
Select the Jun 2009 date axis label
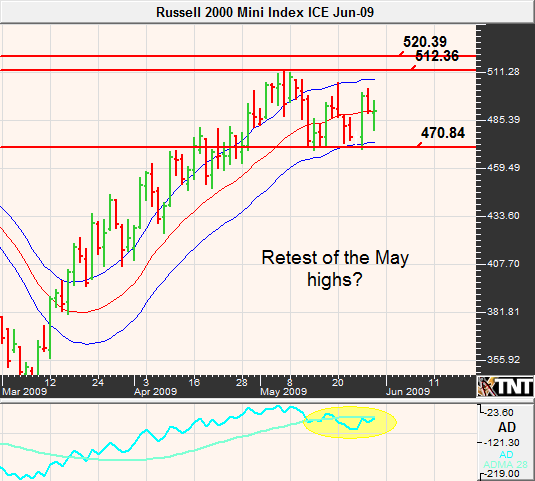408,392
